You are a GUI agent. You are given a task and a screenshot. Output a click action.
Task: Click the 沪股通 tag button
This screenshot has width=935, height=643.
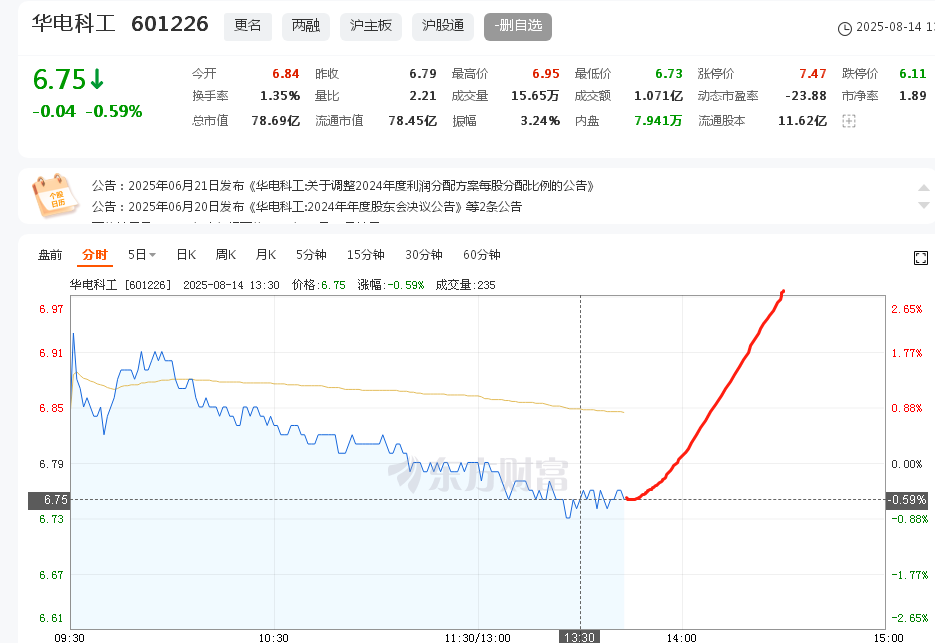click(x=442, y=26)
